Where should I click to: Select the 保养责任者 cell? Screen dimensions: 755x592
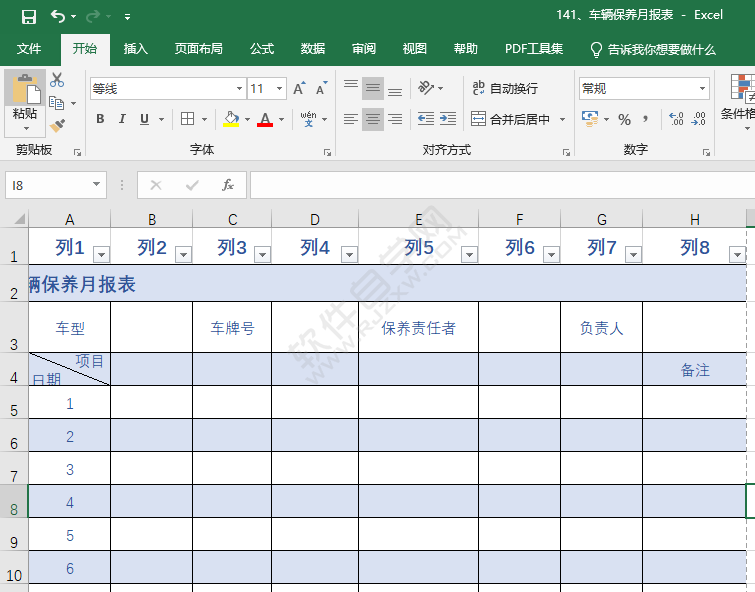pyautogui.click(x=418, y=328)
